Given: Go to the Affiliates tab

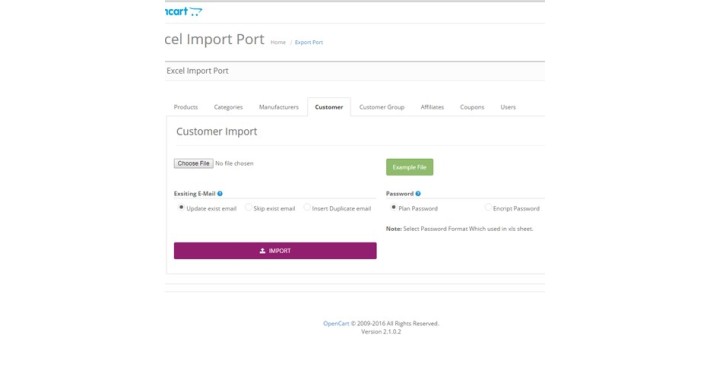Looking at the screenshot, I should pyautogui.click(x=432, y=107).
